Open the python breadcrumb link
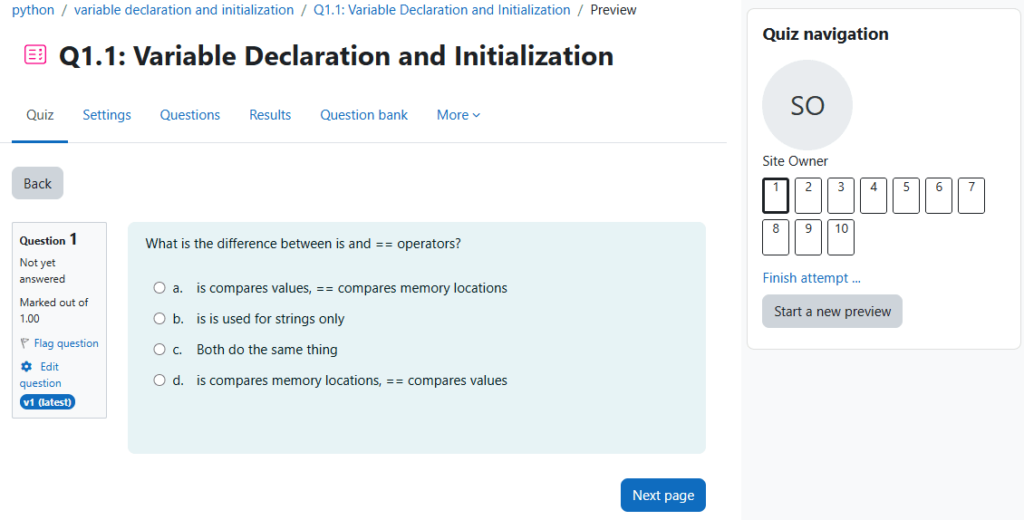Viewport: 1024px width, 520px height. click(x=33, y=10)
